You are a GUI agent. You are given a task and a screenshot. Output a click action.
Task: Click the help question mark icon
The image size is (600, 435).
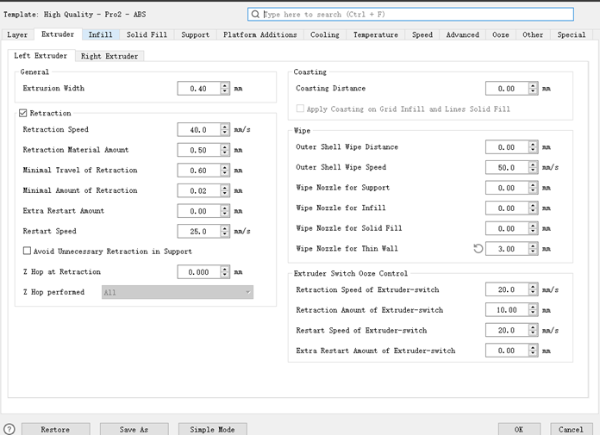coord(9,428)
